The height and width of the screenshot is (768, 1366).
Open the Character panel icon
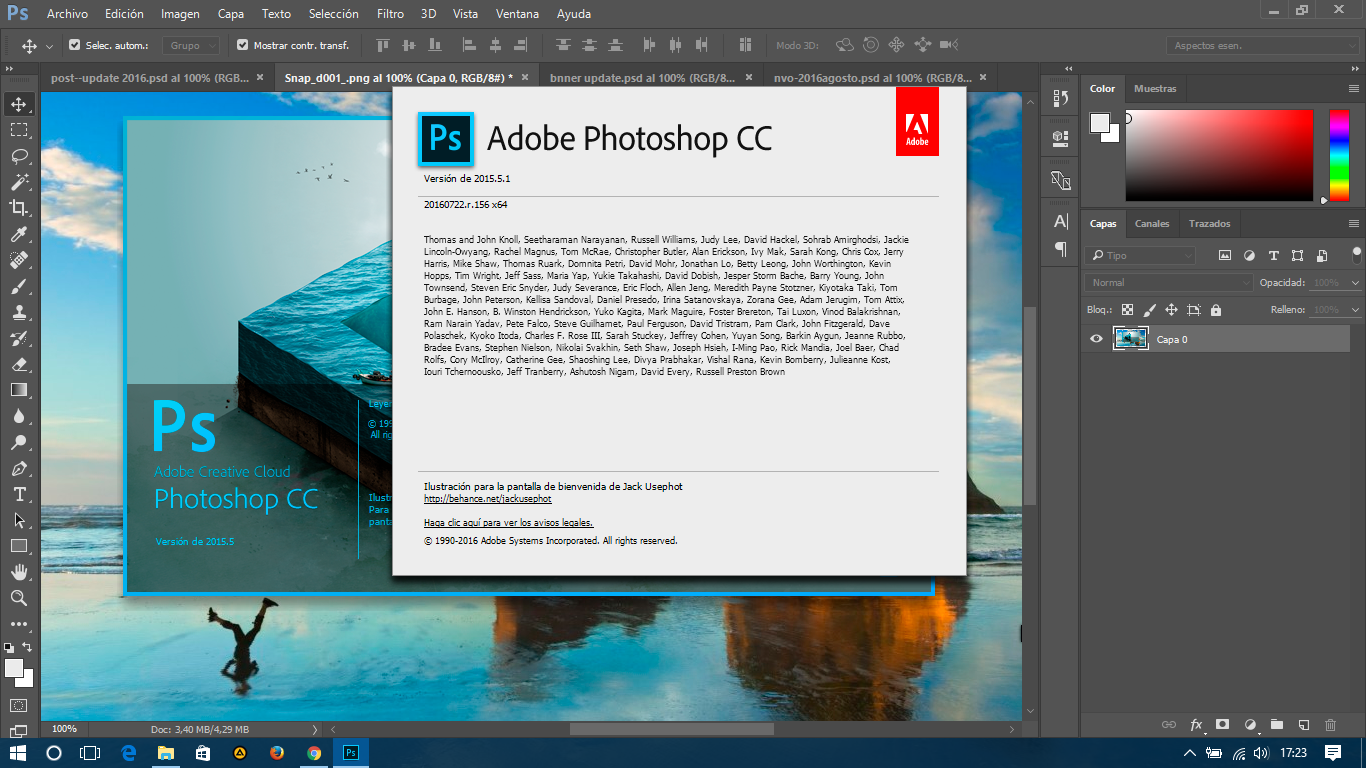coord(1061,221)
